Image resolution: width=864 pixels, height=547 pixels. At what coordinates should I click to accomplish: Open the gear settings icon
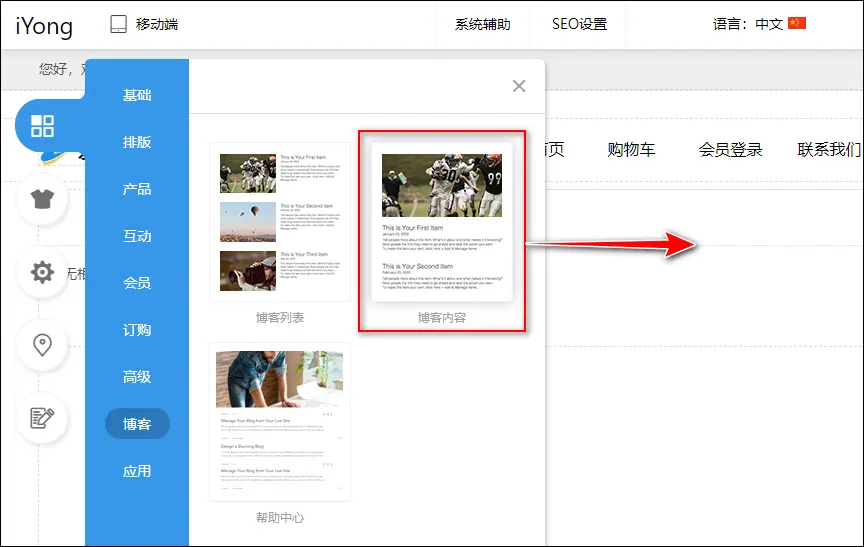42,272
